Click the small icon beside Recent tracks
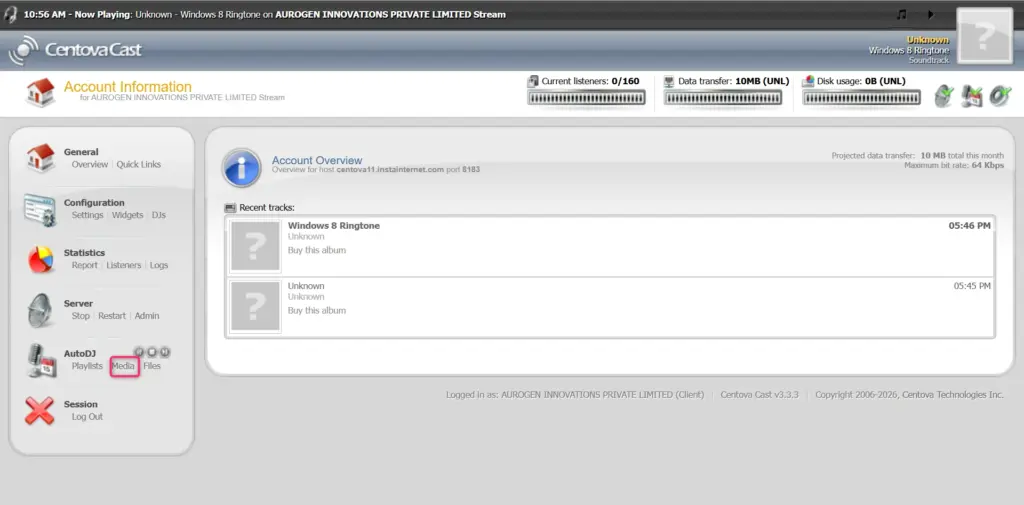This screenshot has height=505, width=1024. pyautogui.click(x=230, y=208)
